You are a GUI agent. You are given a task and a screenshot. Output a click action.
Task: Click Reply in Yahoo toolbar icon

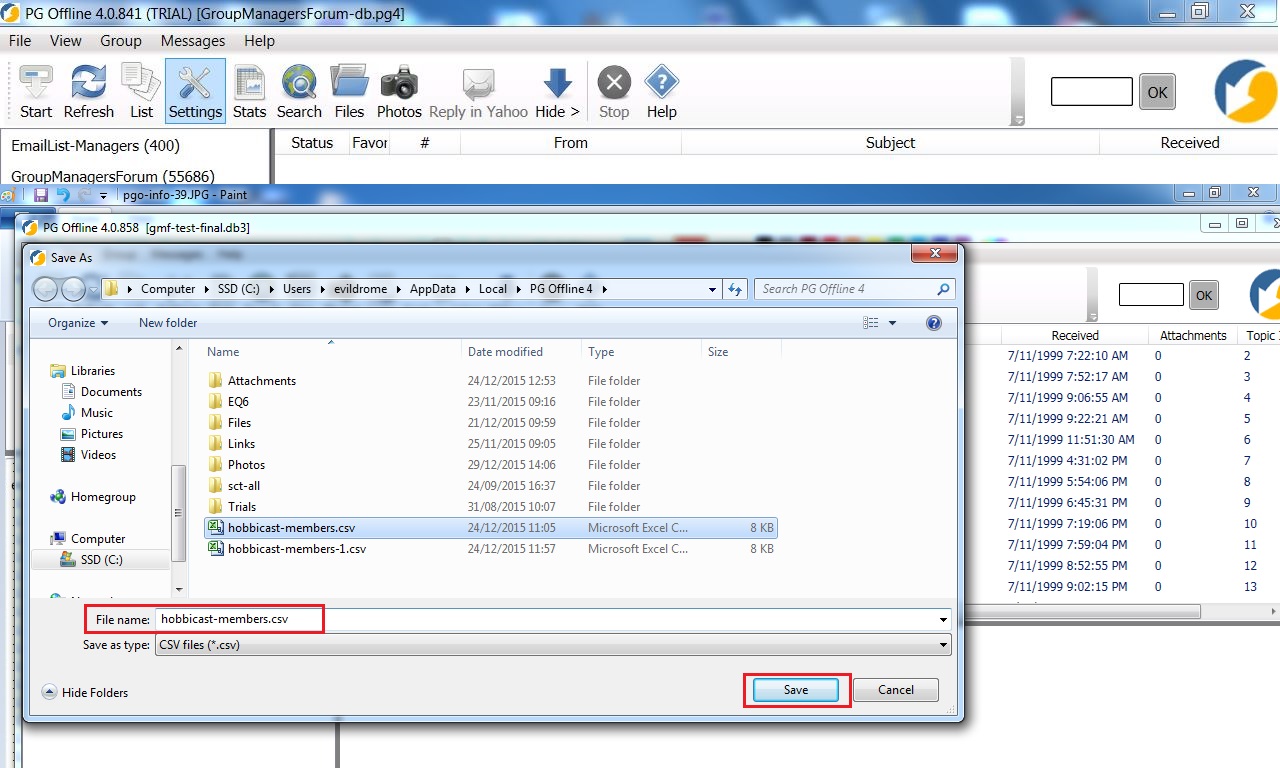478,91
